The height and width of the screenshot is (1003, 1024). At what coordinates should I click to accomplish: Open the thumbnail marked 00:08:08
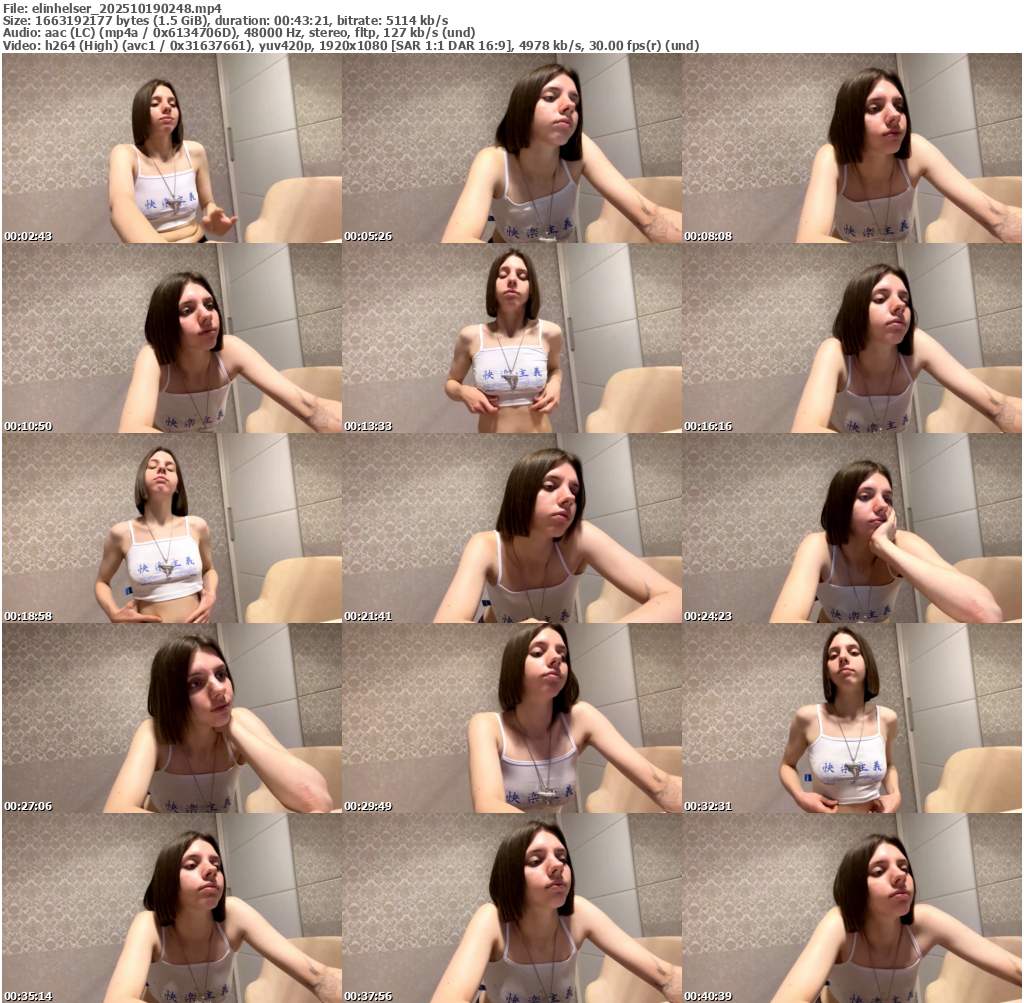click(x=852, y=148)
